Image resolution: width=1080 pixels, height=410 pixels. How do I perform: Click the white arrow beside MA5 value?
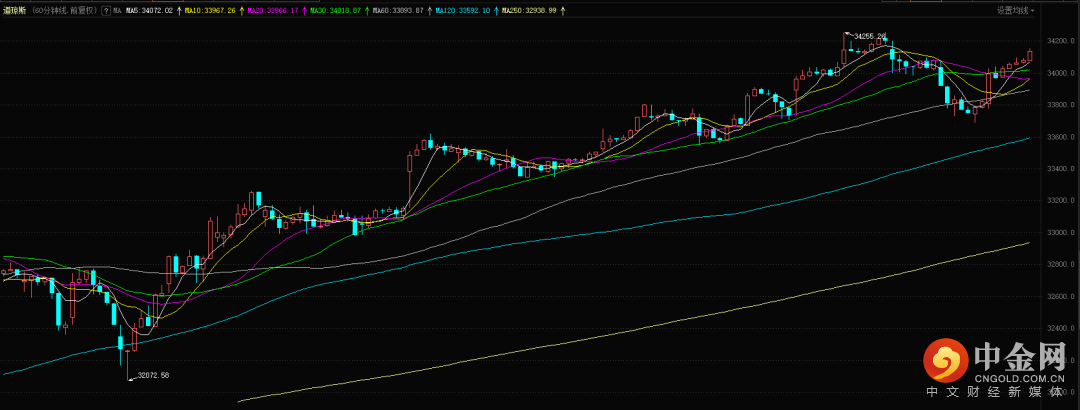point(179,11)
